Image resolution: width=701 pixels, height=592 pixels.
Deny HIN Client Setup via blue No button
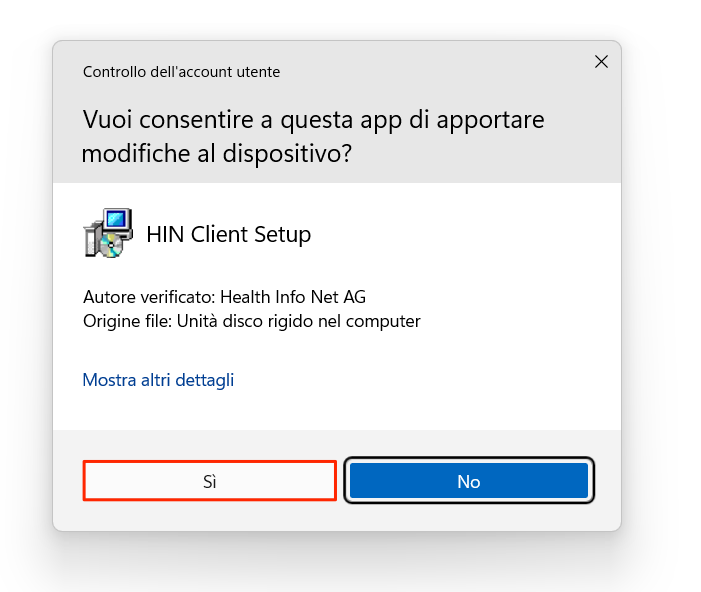pos(469,481)
